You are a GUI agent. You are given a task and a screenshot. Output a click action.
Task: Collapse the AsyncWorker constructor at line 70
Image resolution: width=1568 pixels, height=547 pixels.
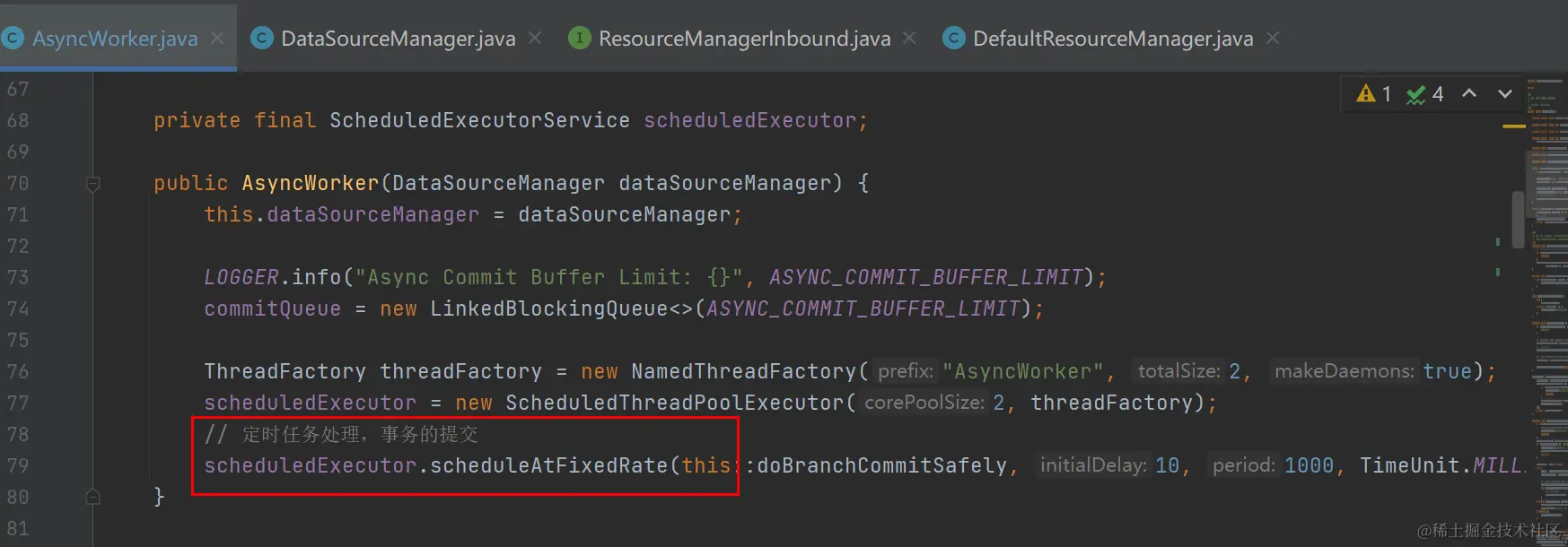92,184
